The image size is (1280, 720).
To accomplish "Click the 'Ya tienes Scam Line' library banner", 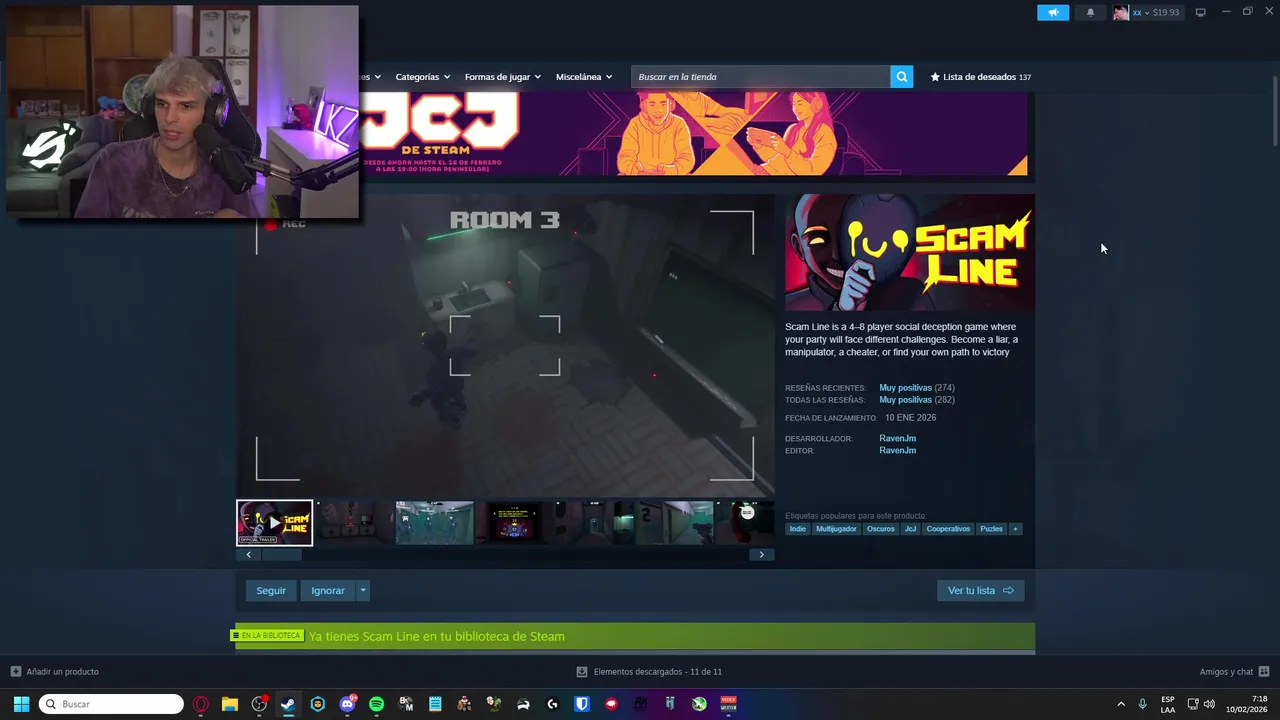I will coord(635,636).
